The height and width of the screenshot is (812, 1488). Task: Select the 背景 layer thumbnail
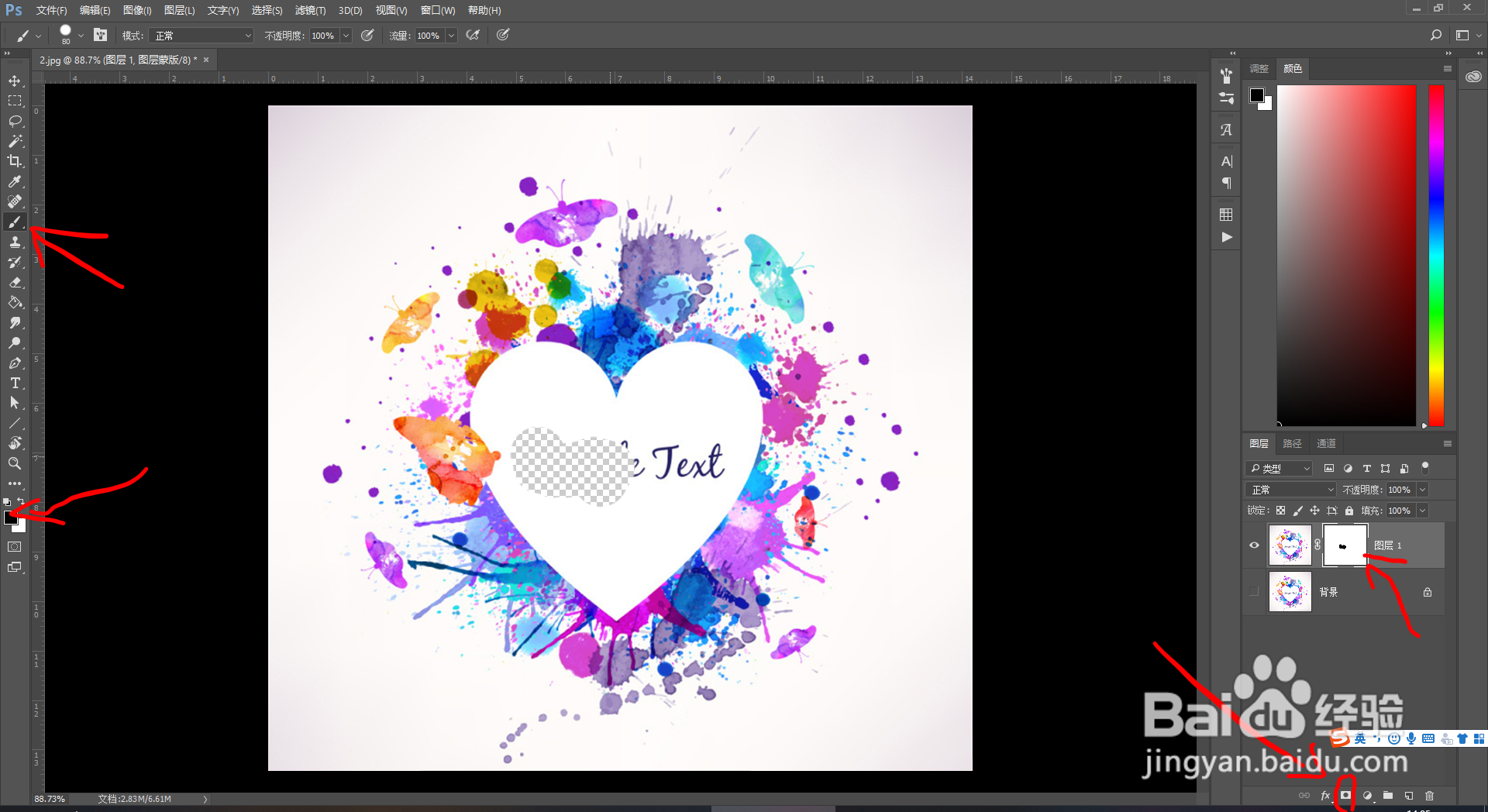1290,592
